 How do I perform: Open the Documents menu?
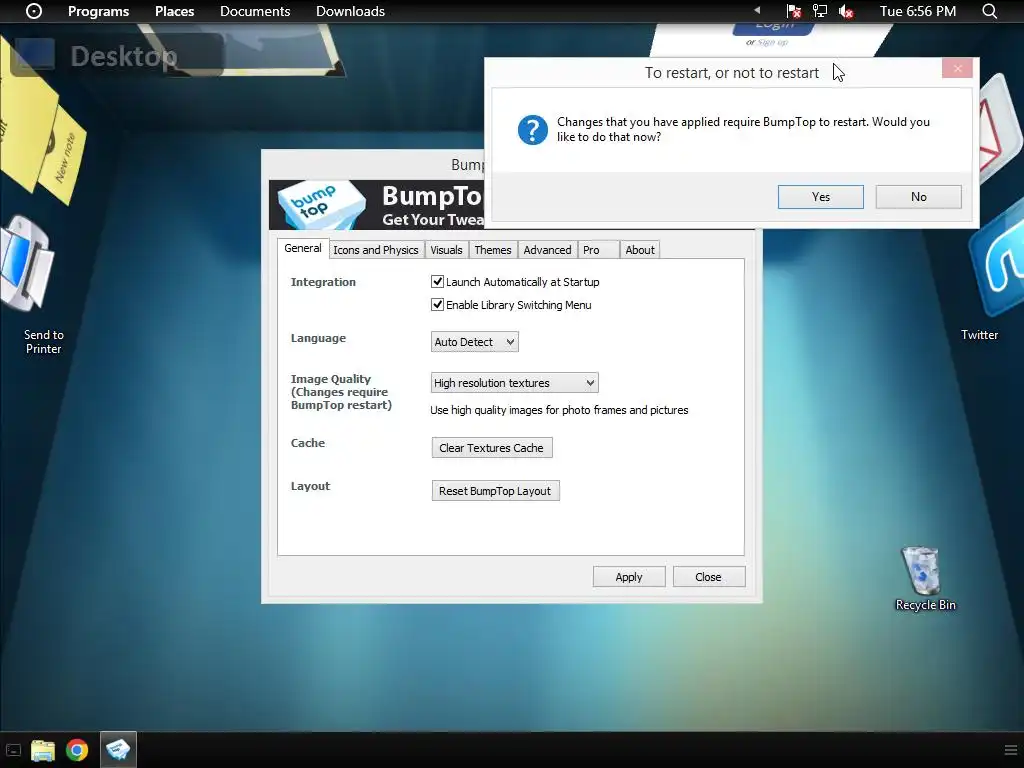(x=255, y=11)
